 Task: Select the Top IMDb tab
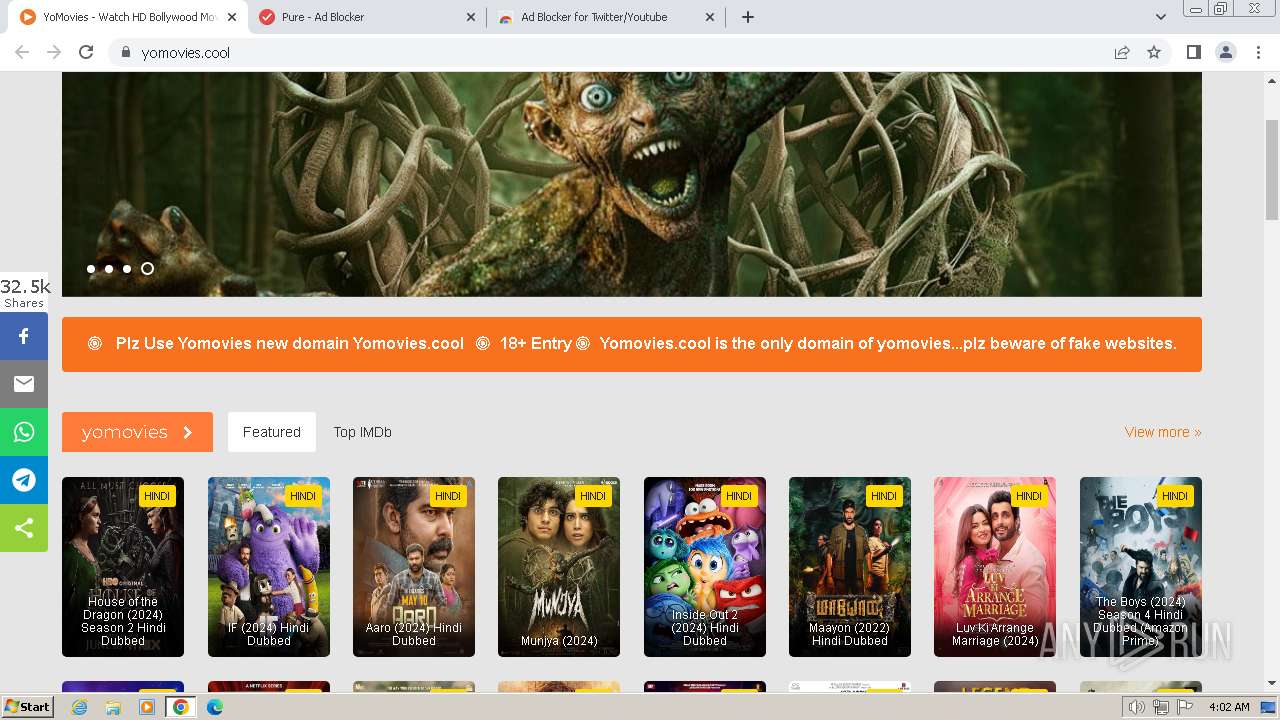[362, 432]
